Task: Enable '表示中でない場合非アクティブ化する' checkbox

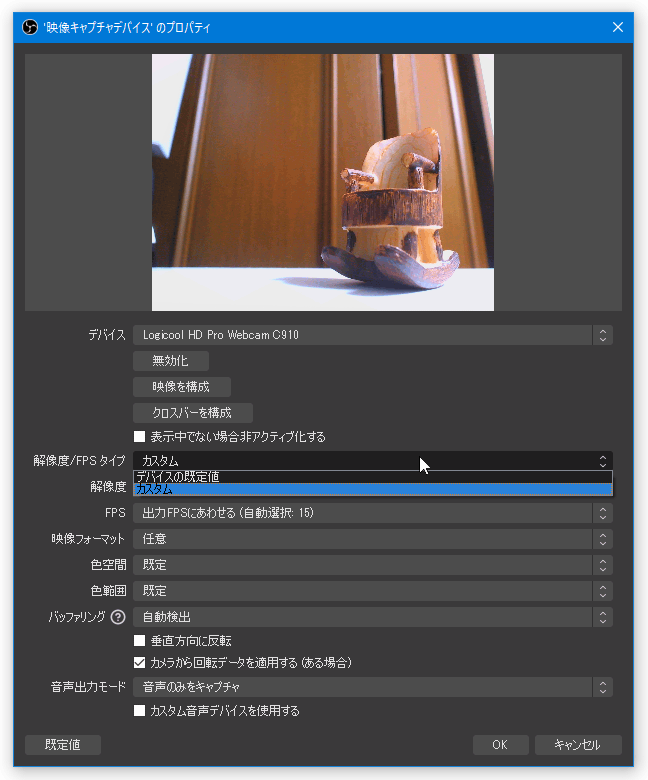Action: pos(140,436)
